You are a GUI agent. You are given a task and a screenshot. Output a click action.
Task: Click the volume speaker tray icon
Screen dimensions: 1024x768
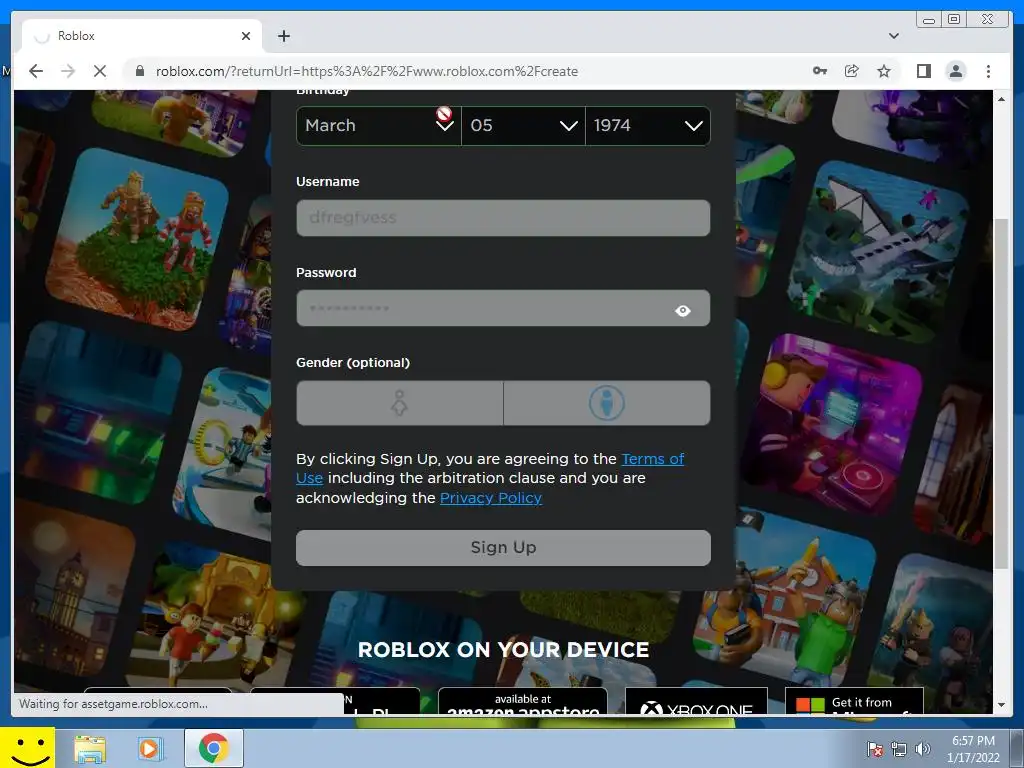923,749
